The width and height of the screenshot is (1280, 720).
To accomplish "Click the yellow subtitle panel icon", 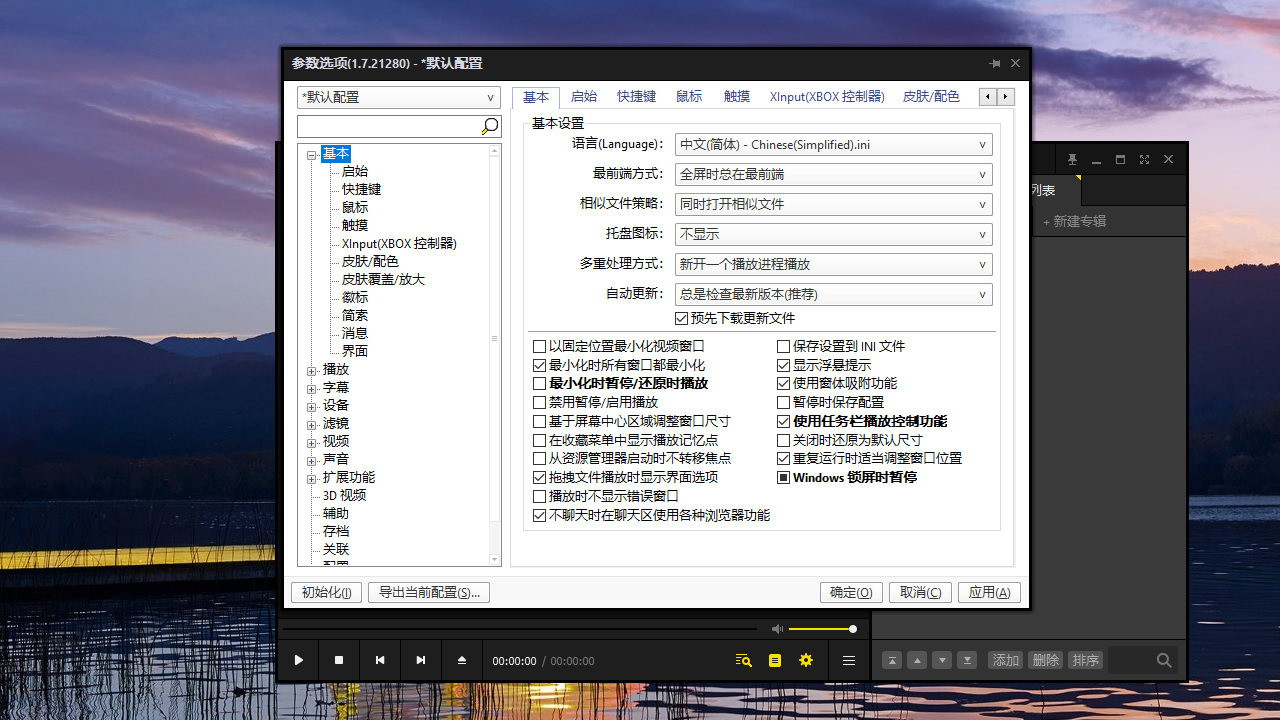I will [774, 660].
